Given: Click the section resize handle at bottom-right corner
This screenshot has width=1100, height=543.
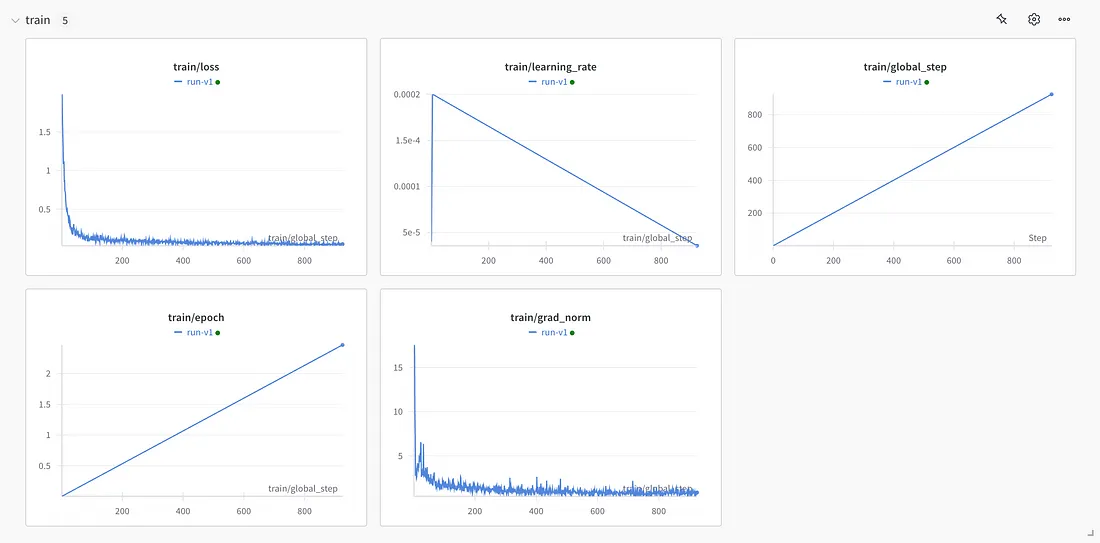Looking at the screenshot, I should coord(1089,535).
